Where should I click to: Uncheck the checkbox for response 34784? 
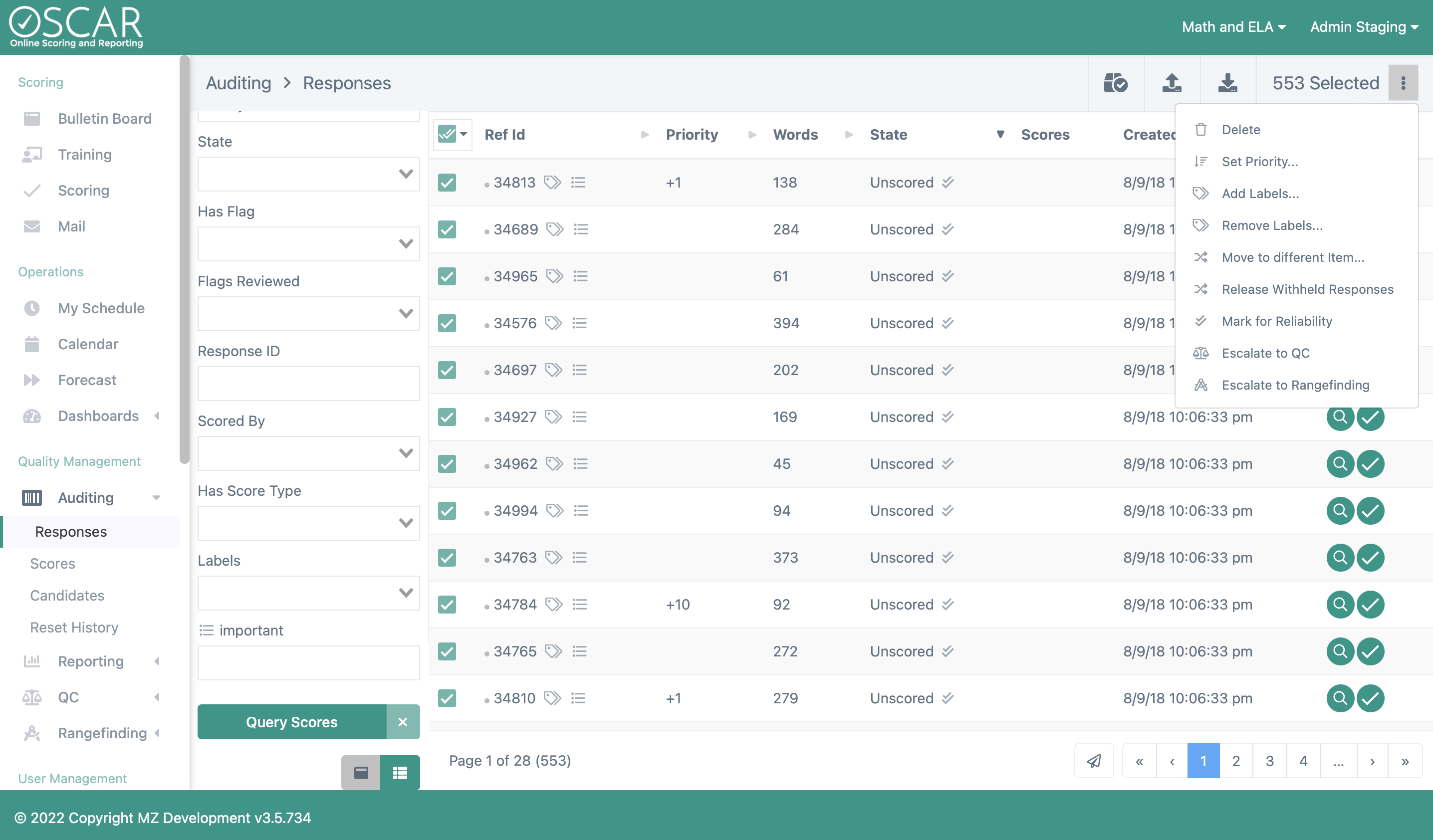447,604
